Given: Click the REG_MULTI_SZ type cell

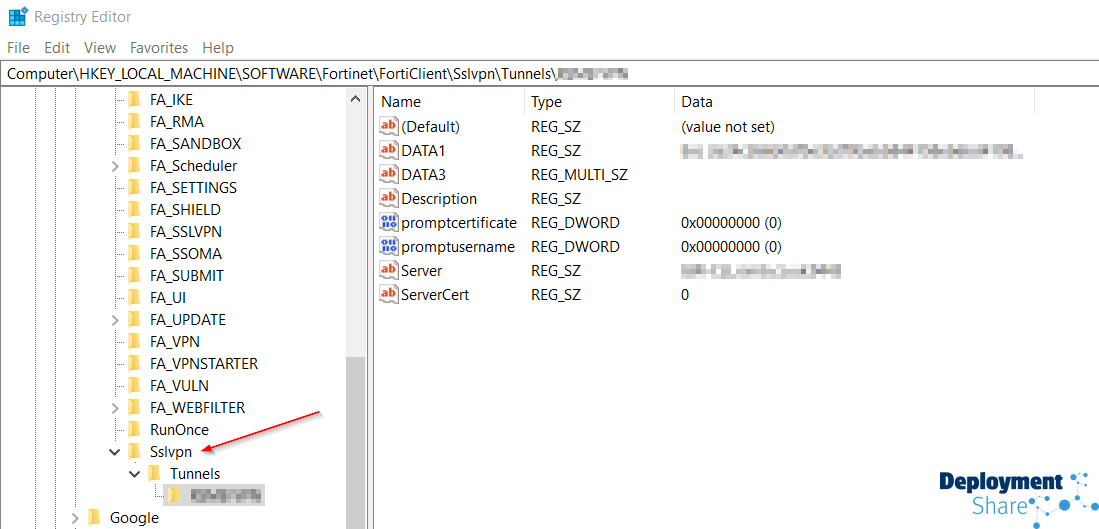Looking at the screenshot, I should [x=579, y=175].
